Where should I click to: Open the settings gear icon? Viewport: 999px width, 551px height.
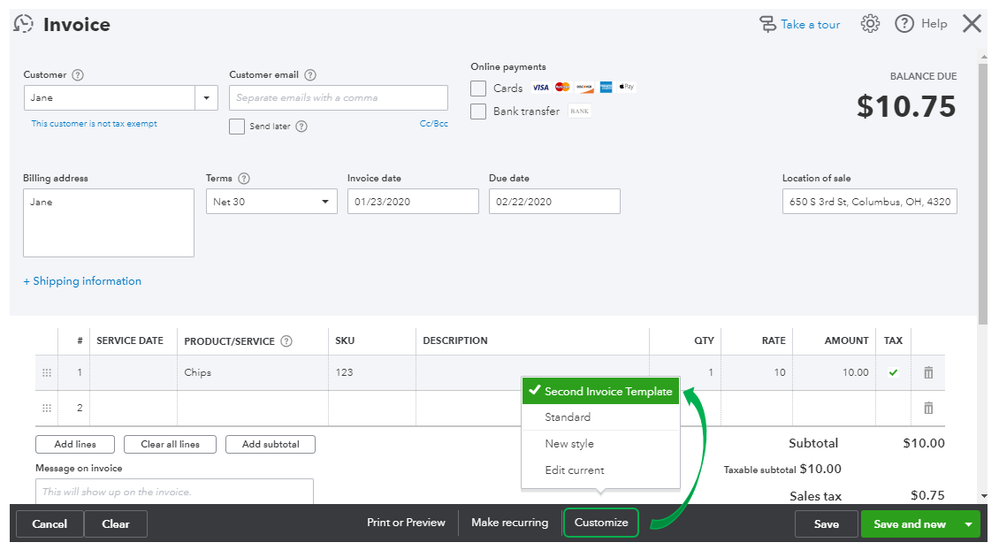[x=870, y=24]
